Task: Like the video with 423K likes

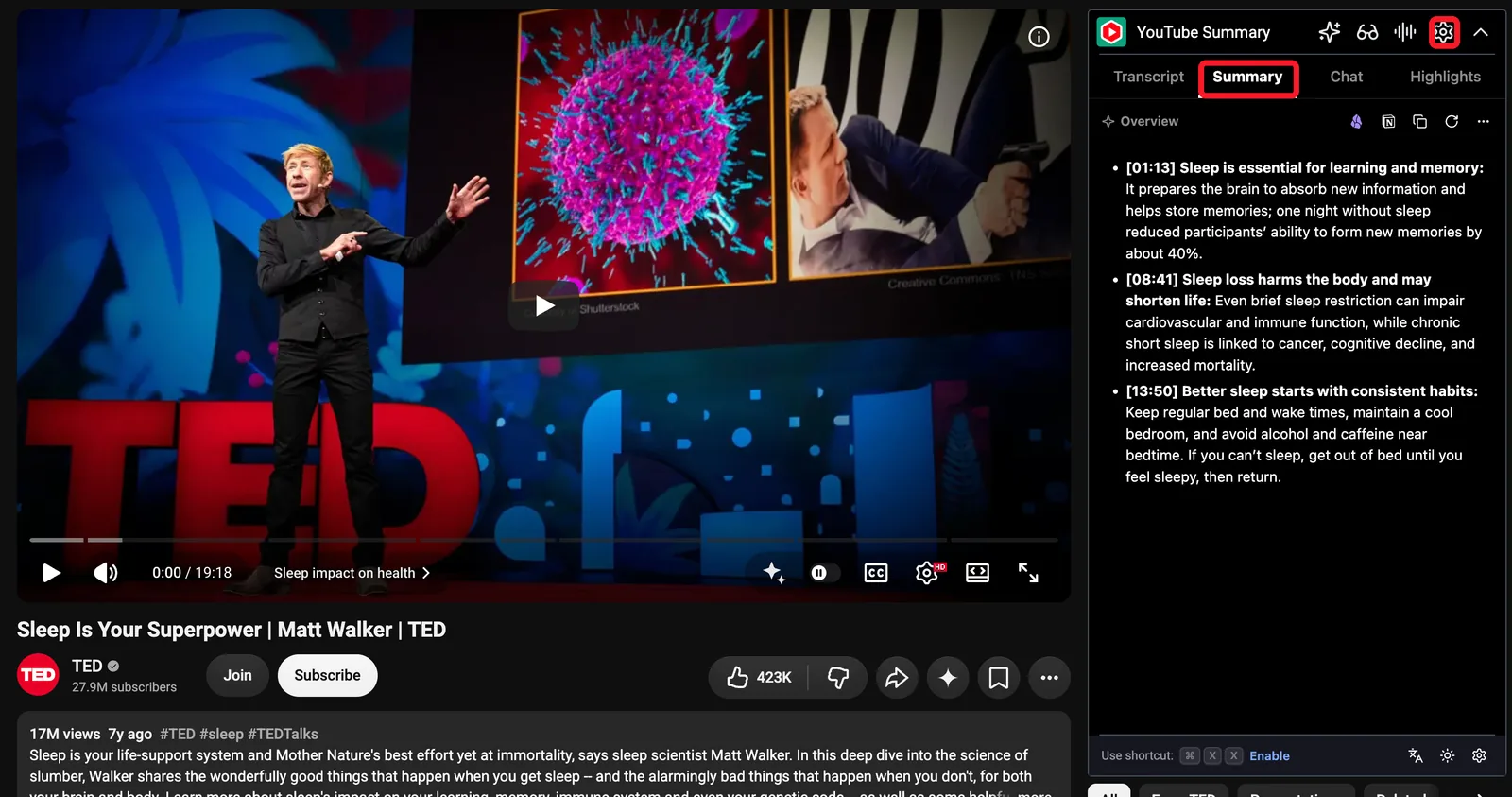Action: 759,677
